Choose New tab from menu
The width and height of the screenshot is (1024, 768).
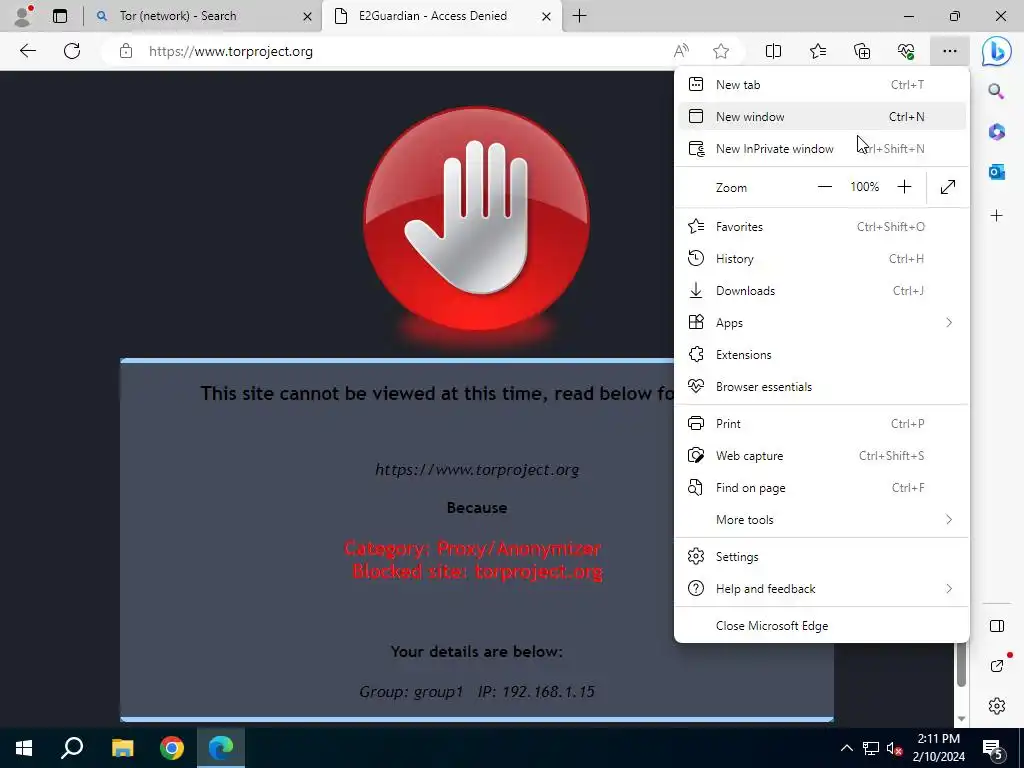tap(822, 84)
